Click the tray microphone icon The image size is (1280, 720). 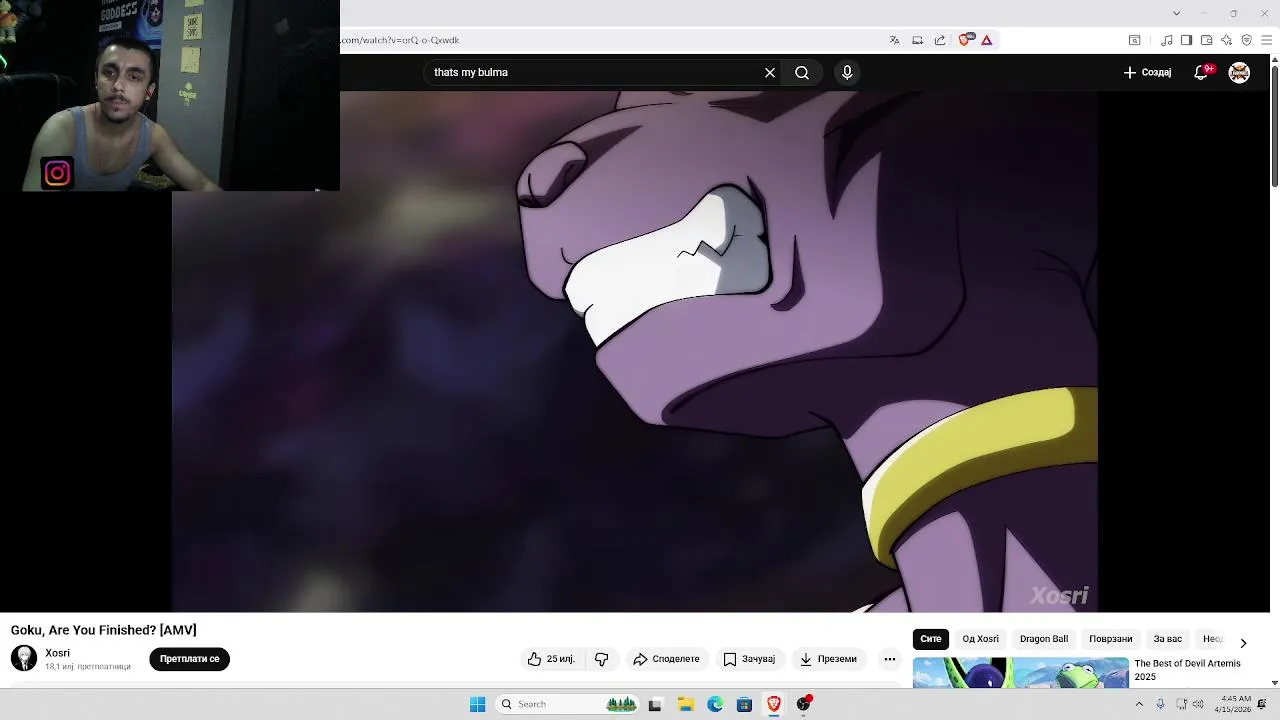[1160, 704]
